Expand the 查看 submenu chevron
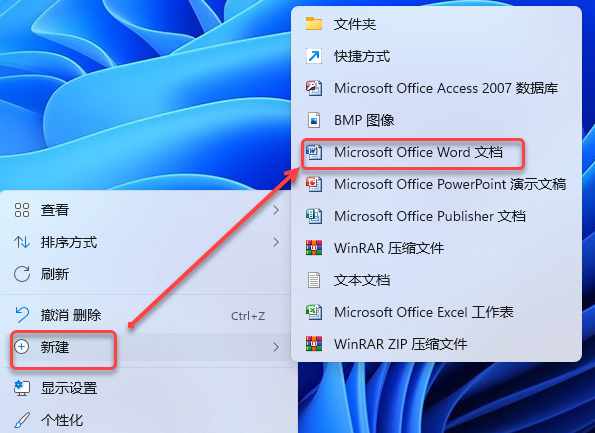The width and height of the screenshot is (595, 433). [276, 210]
